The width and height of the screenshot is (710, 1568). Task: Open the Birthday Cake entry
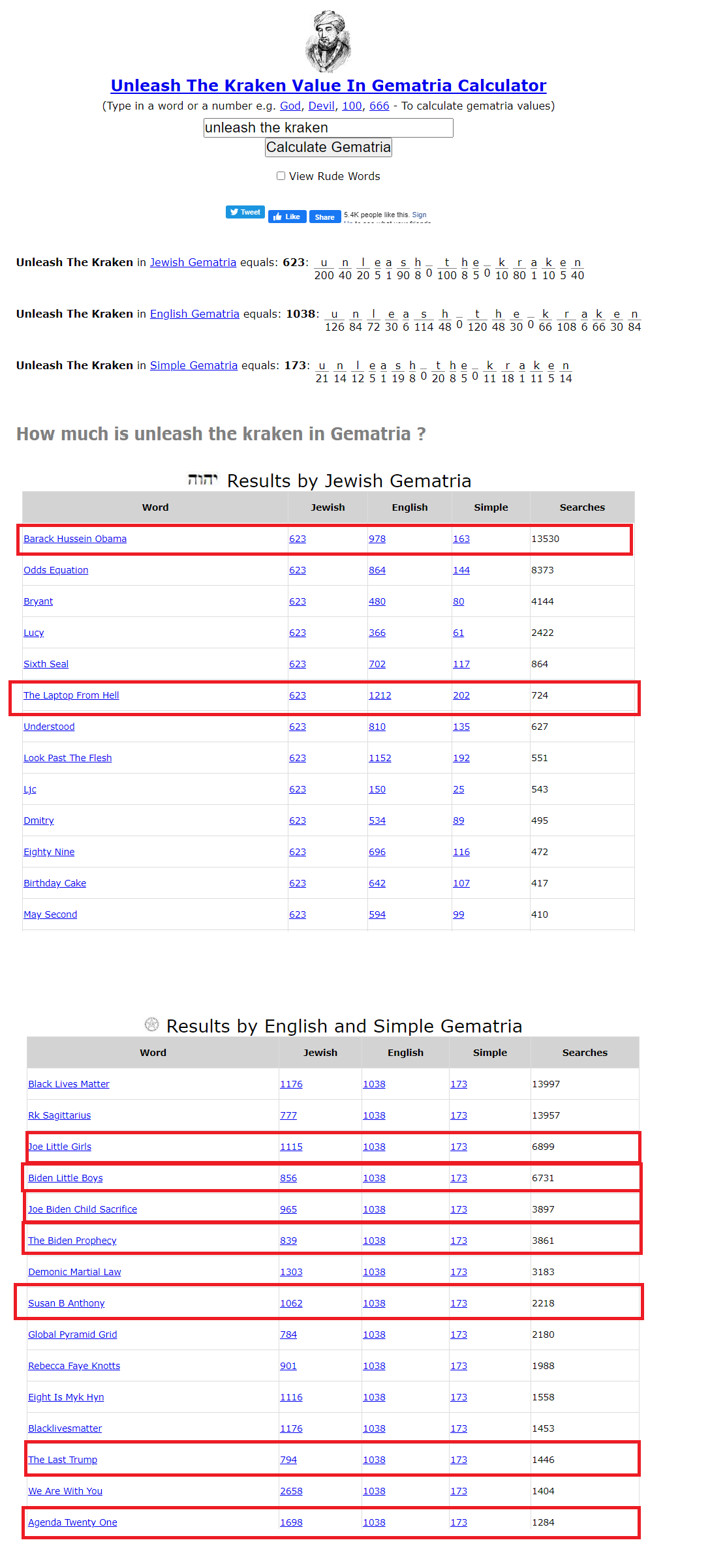click(x=55, y=883)
